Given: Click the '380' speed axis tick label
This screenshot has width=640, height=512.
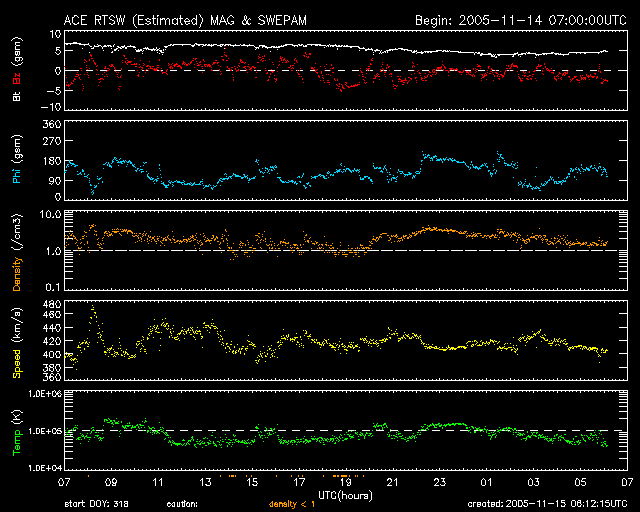Looking at the screenshot, I should (52, 367).
